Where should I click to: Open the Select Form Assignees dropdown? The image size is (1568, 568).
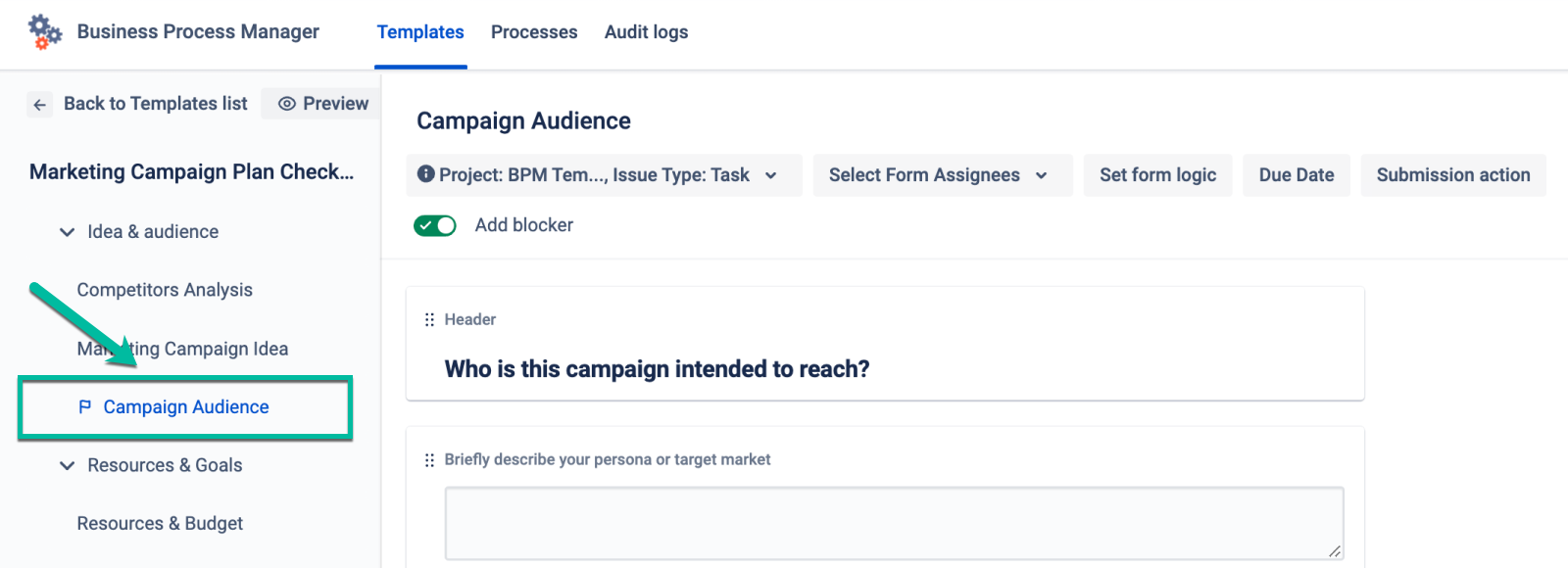tap(942, 175)
